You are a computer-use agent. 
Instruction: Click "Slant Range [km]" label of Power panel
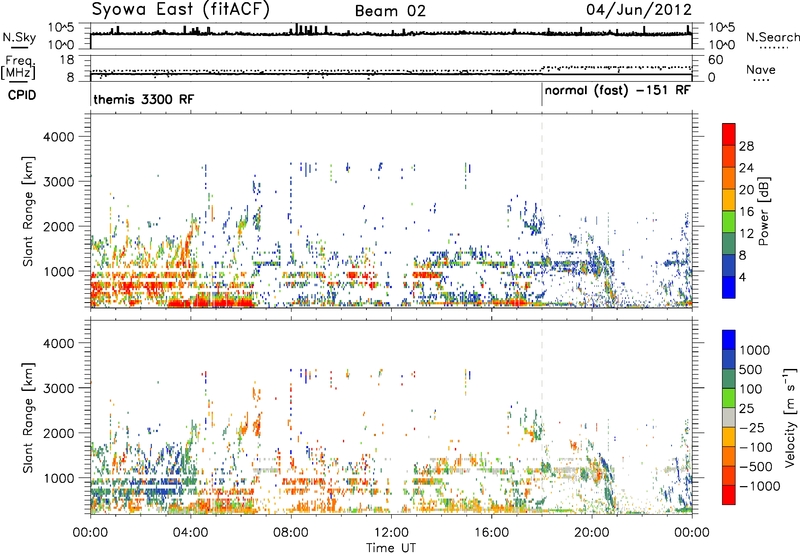click(x=28, y=211)
